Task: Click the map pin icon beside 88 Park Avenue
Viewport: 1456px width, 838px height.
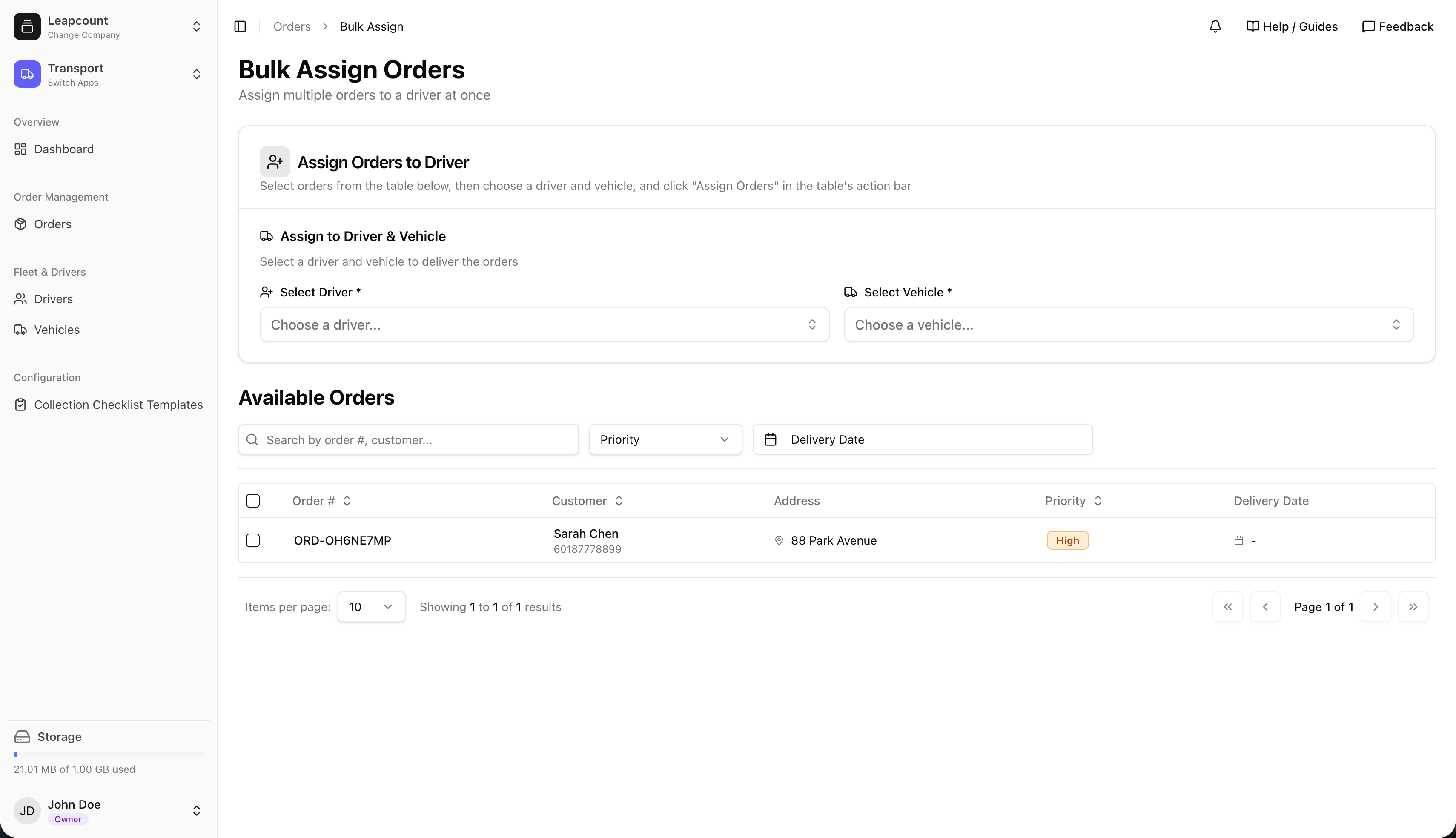Action: point(779,540)
